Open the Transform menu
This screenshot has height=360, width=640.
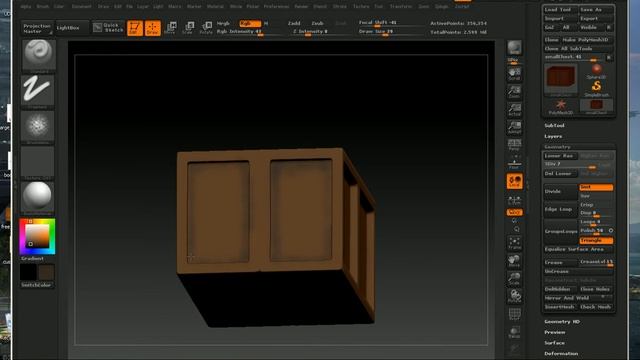coord(400,7)
